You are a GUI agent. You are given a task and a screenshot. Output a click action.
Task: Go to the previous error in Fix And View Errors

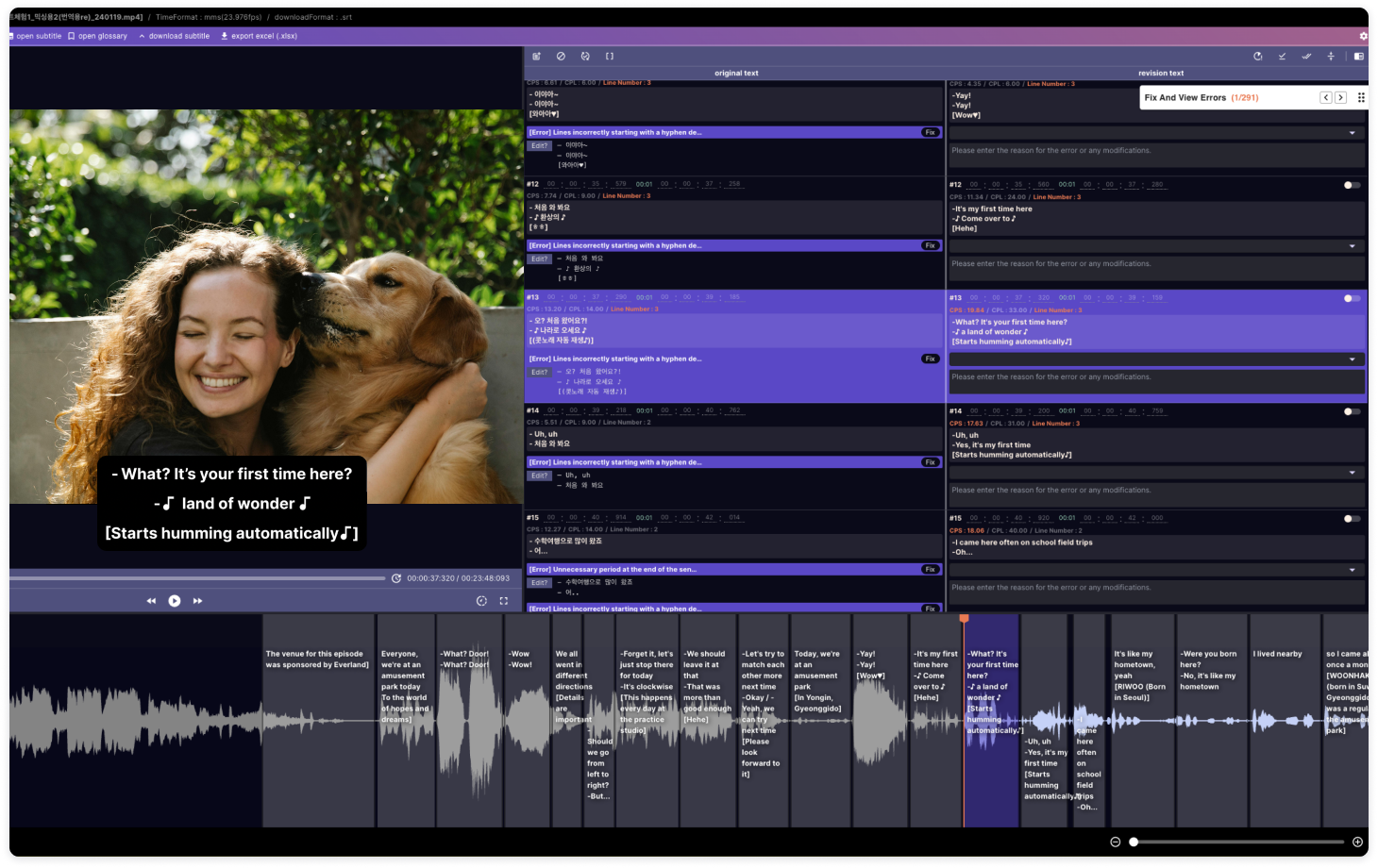coord(1326,98)
